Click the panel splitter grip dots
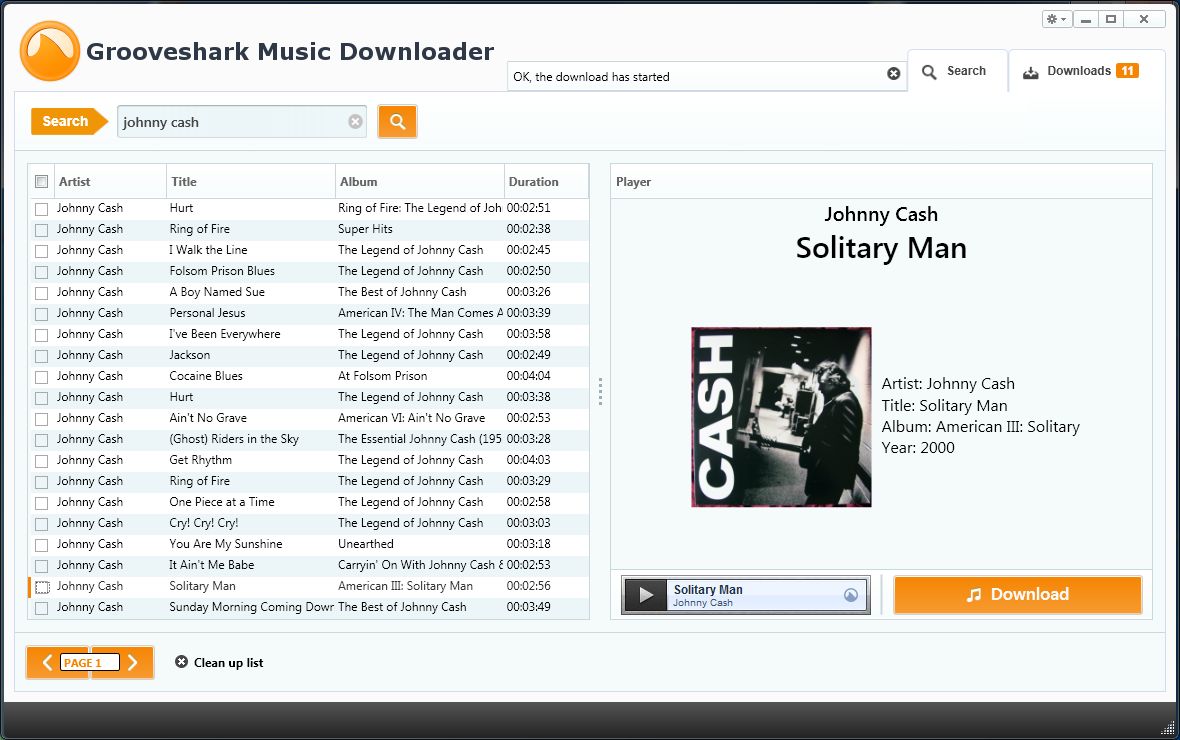Screen dimensions: 1180x740 600,391
